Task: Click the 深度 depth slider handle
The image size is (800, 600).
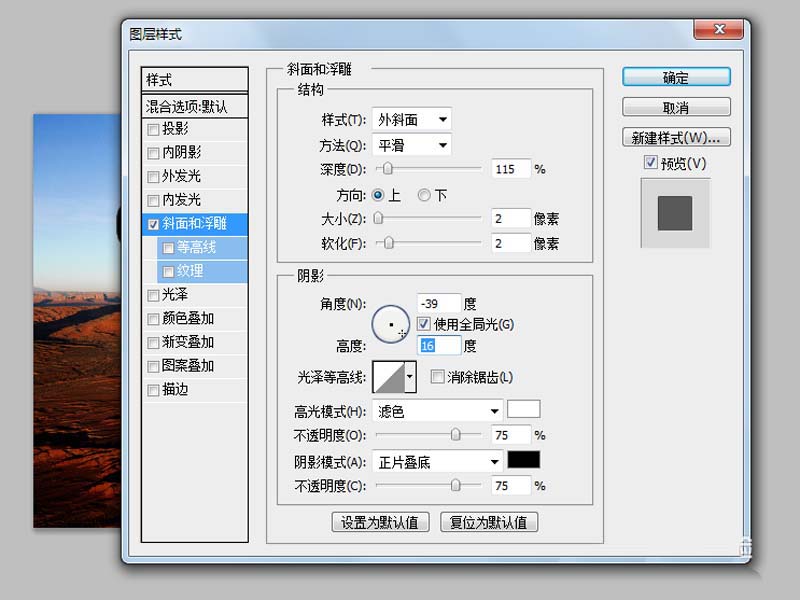Action: 388,168
